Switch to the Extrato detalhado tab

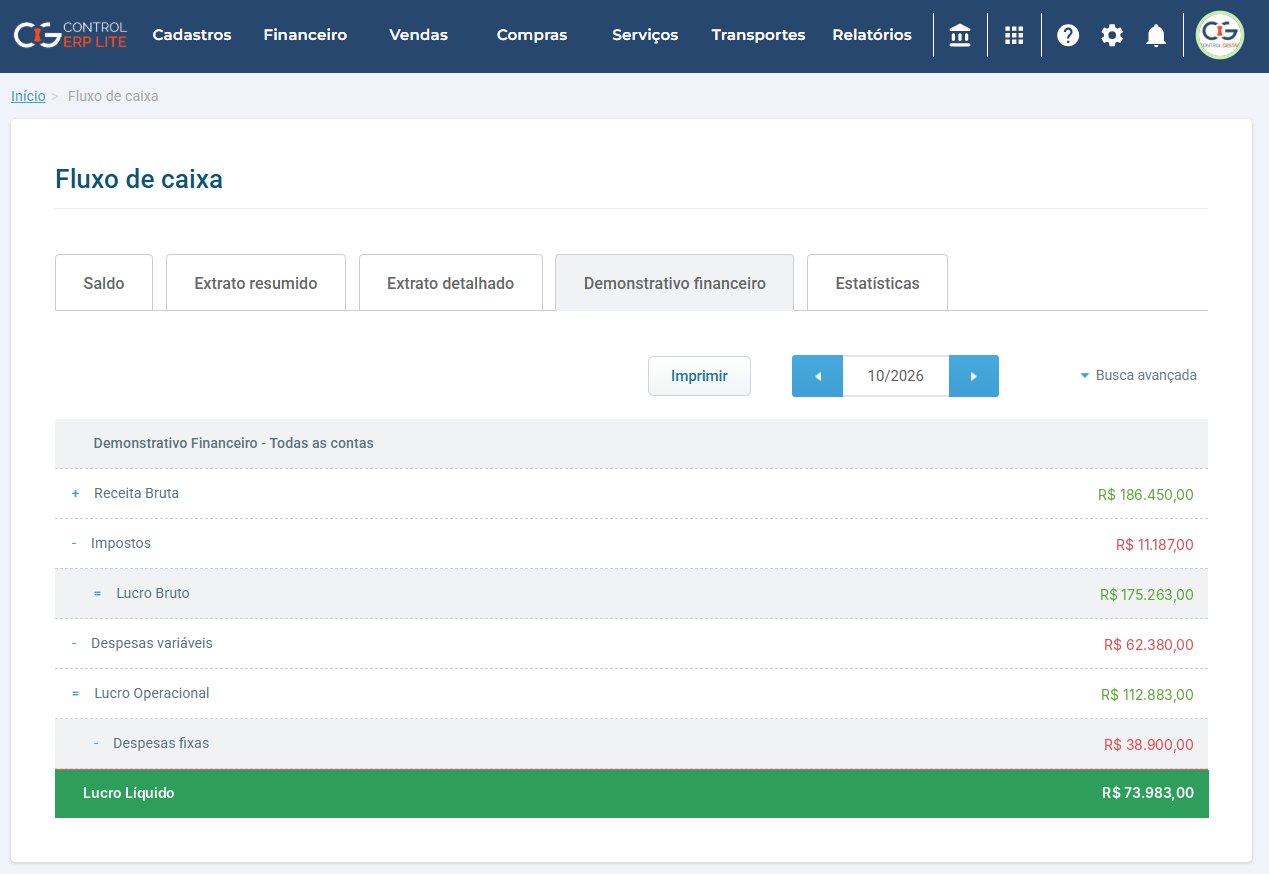[x=450, y=283]
